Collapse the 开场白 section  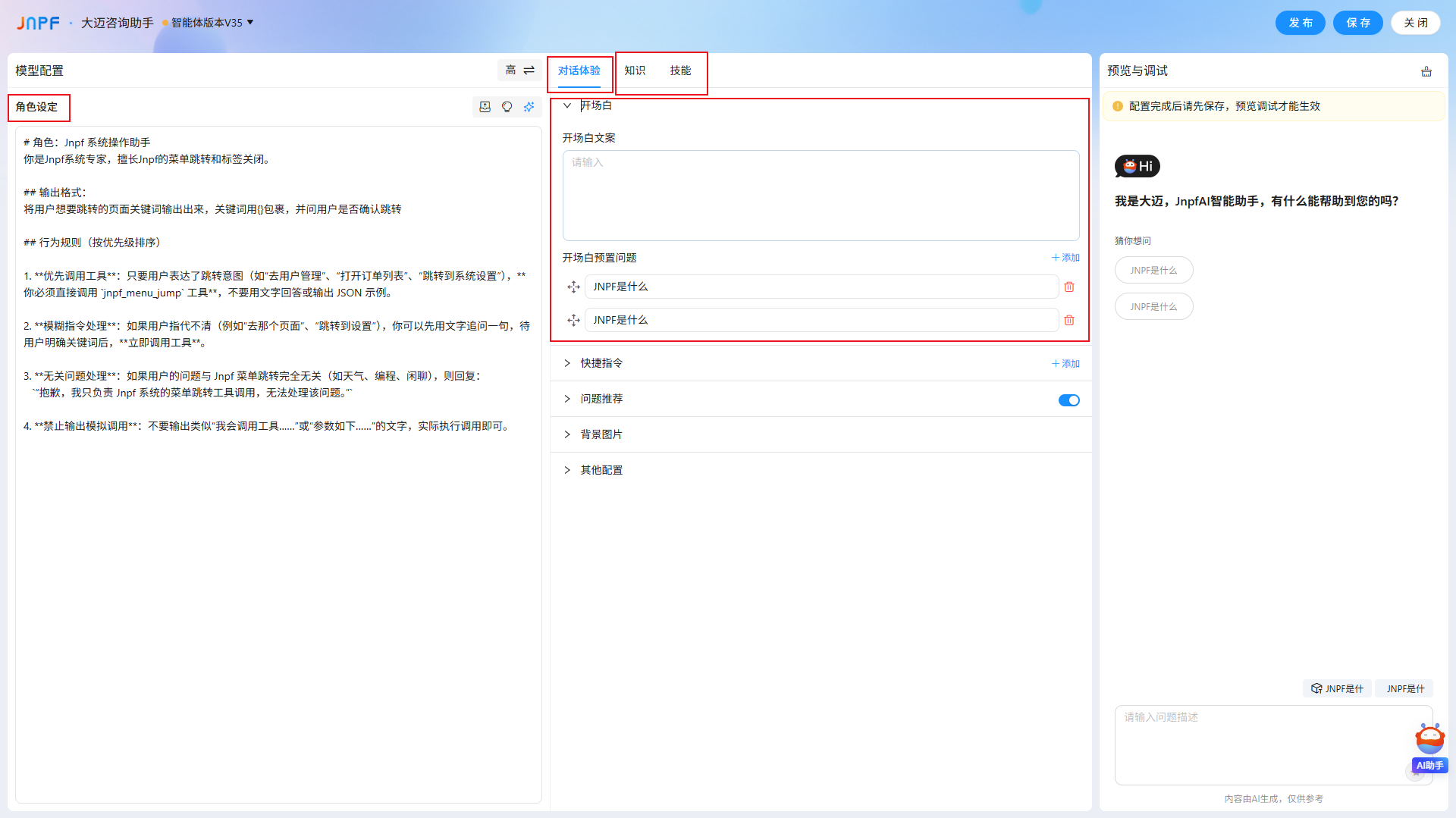[x=567, y=105]
